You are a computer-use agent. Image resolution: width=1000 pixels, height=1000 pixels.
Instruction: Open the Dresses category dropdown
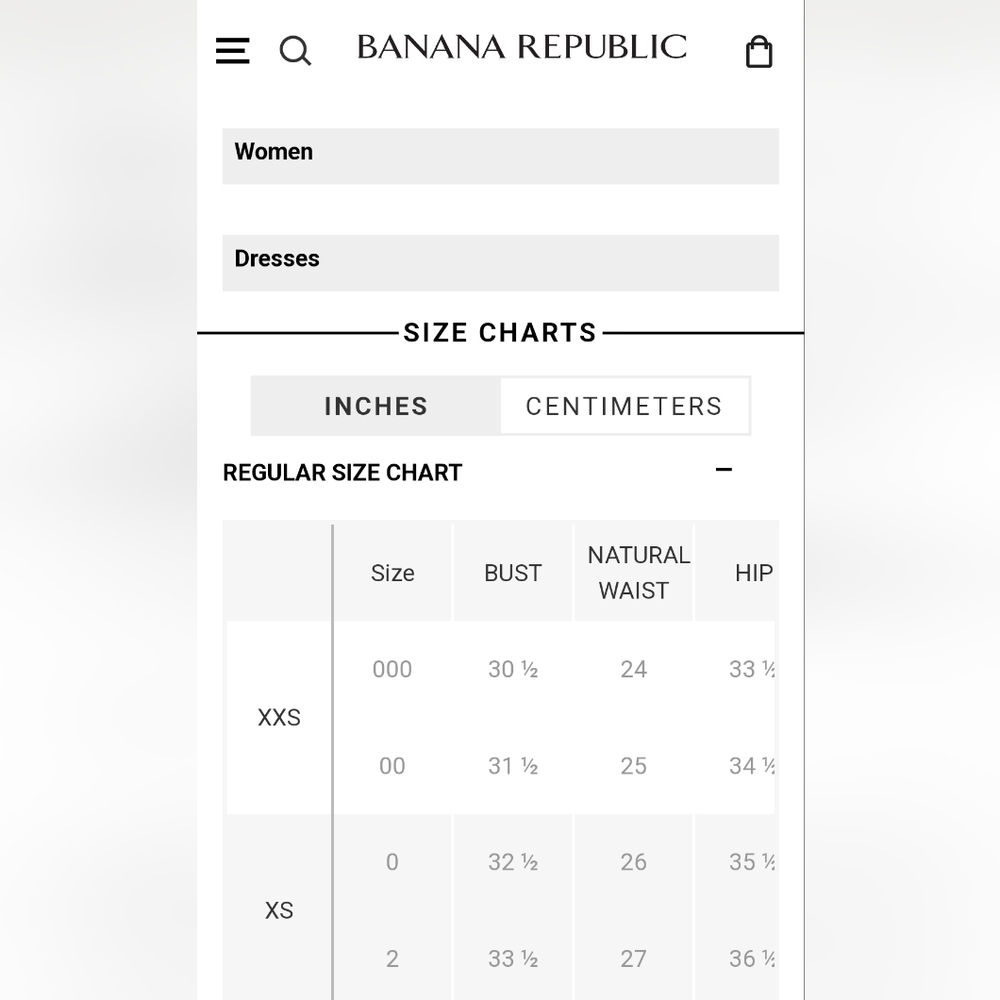click(501, 263)
